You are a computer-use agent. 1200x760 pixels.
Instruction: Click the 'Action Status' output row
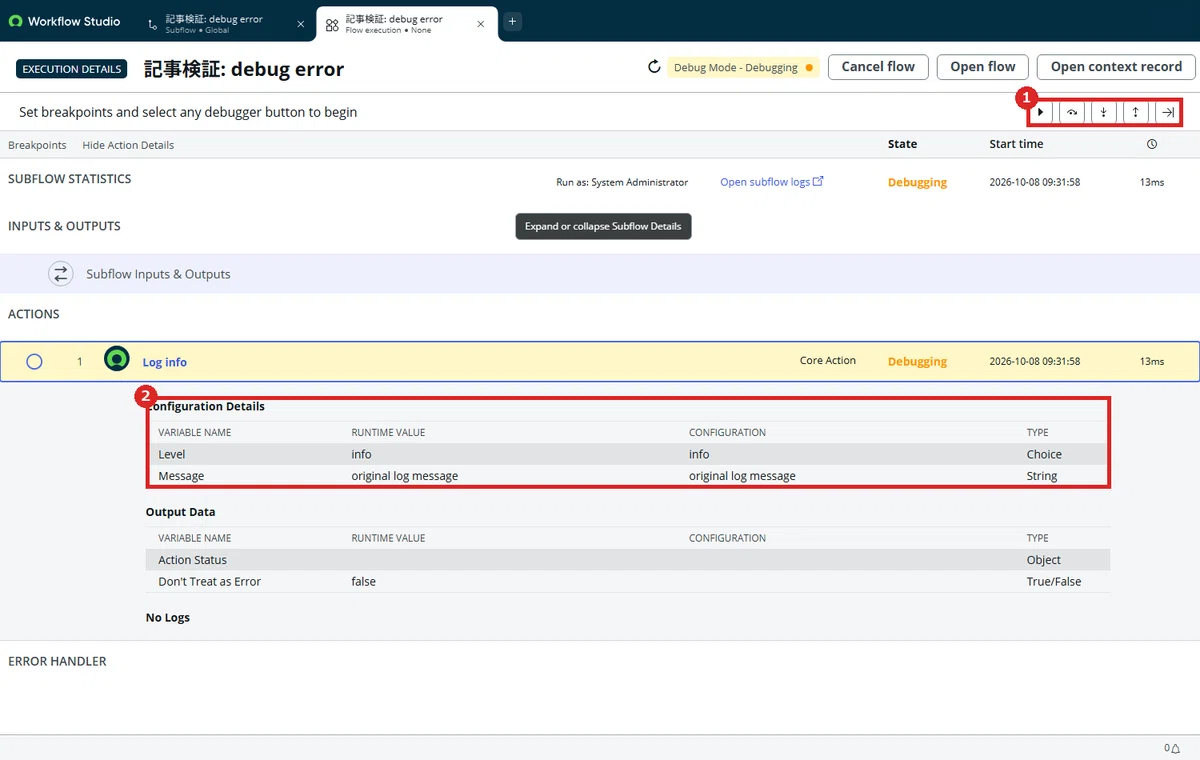tap(628, 560)
